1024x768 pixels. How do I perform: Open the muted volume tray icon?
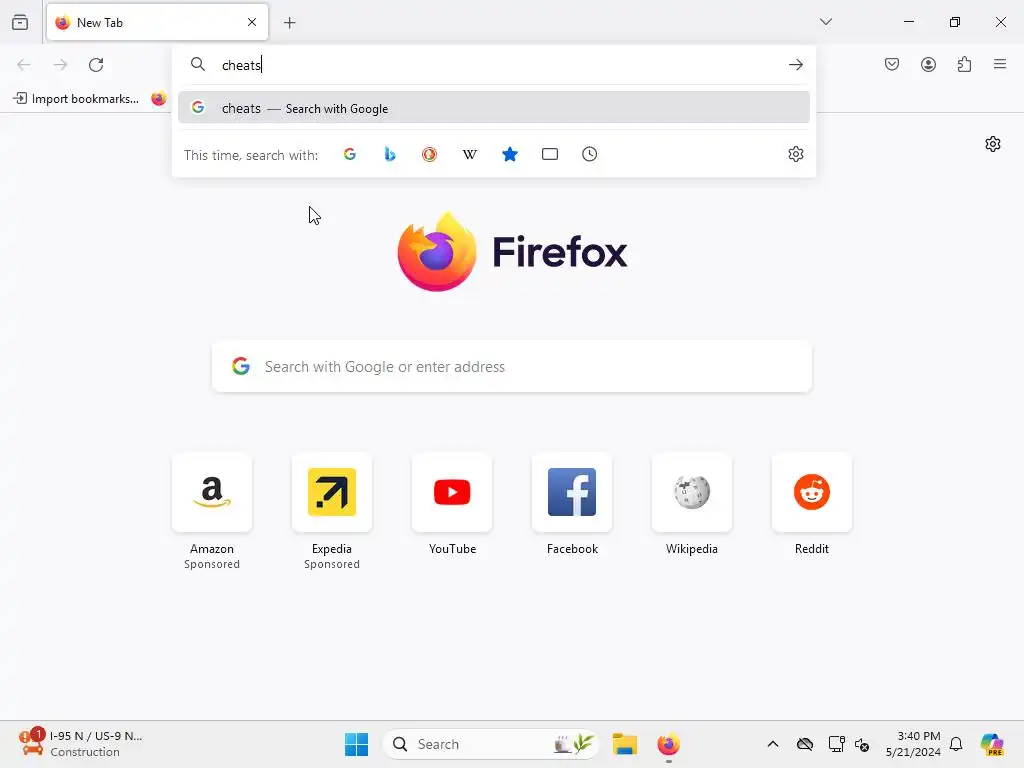[x=862, y=744]
